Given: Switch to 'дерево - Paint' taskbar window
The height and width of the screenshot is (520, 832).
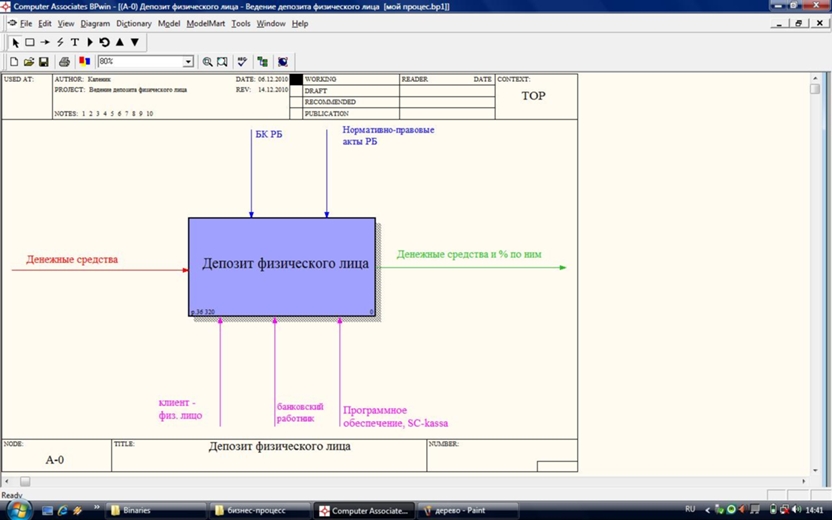Looking at the screenshot, I should [468, 510].
